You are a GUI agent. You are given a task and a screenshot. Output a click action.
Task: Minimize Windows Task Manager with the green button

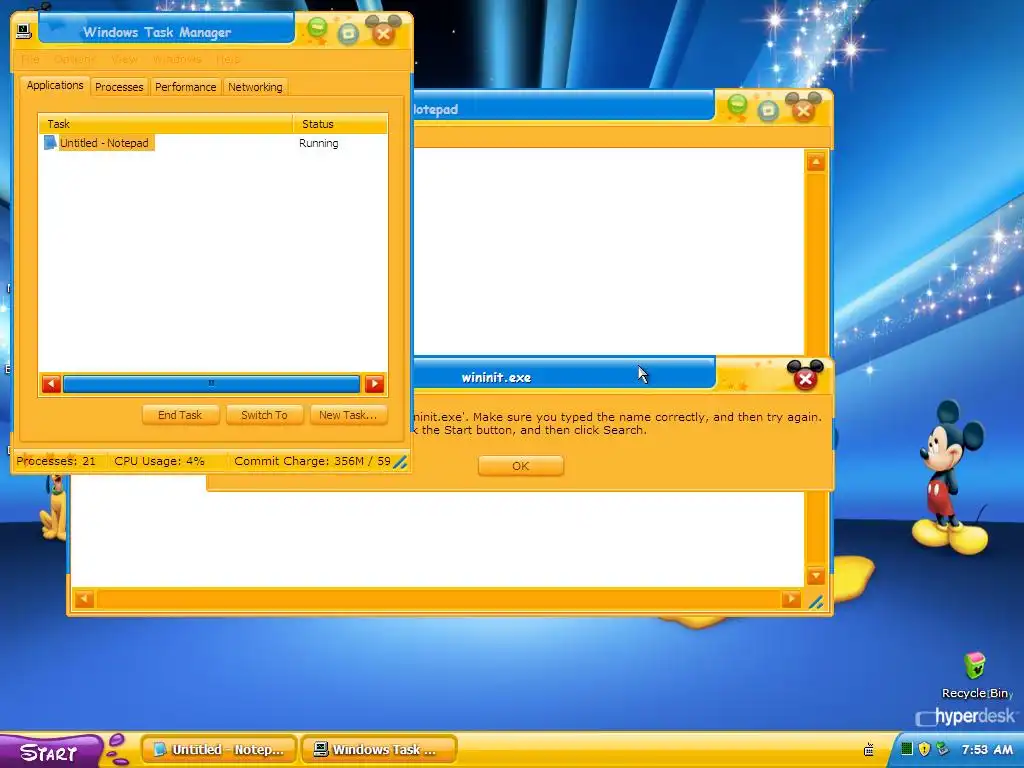point(317,29)
